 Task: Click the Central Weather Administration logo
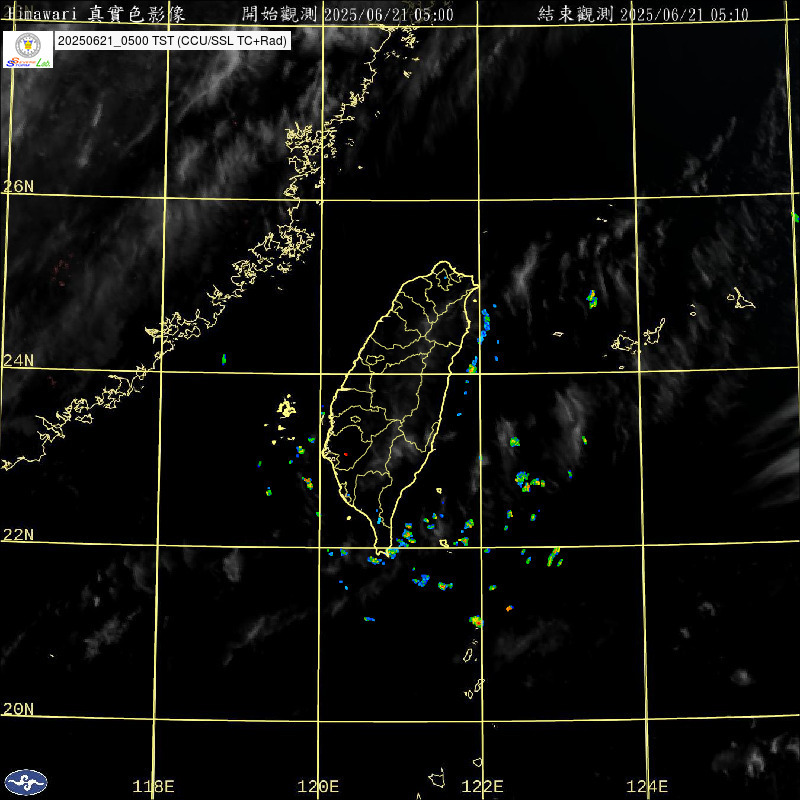[x=26, y=782]
